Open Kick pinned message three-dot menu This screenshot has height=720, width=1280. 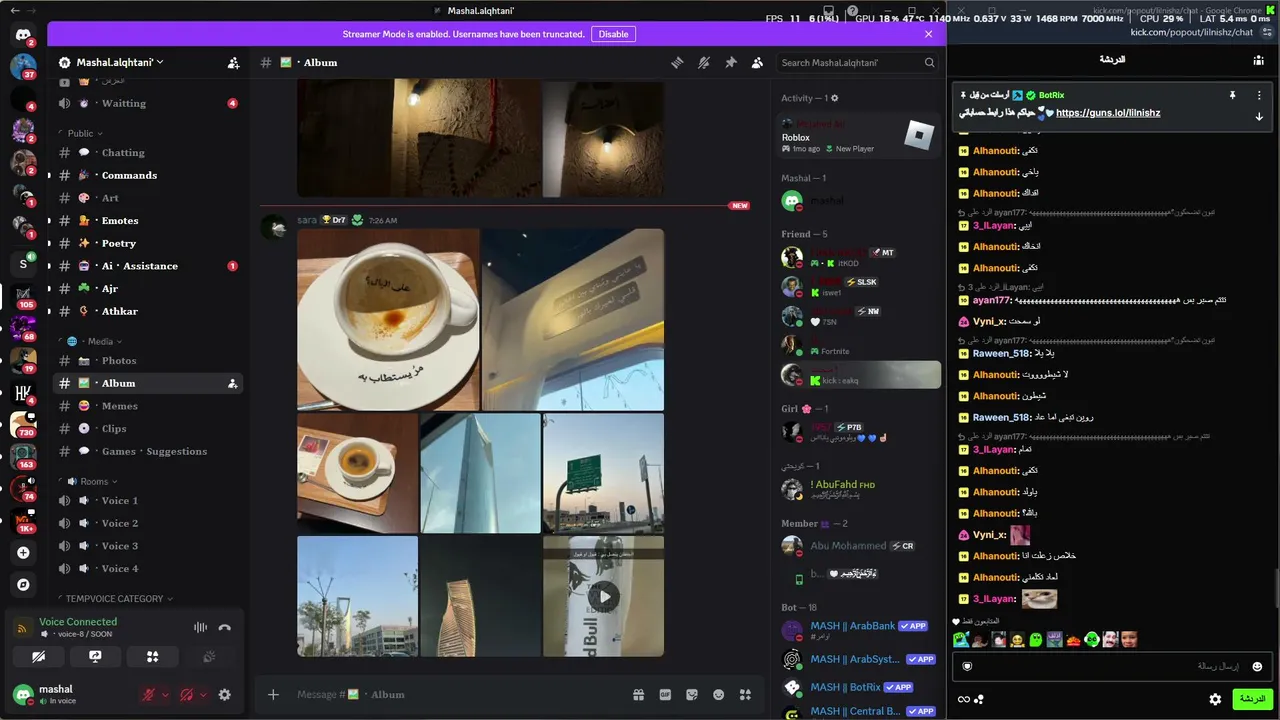tap(1259, 95)
